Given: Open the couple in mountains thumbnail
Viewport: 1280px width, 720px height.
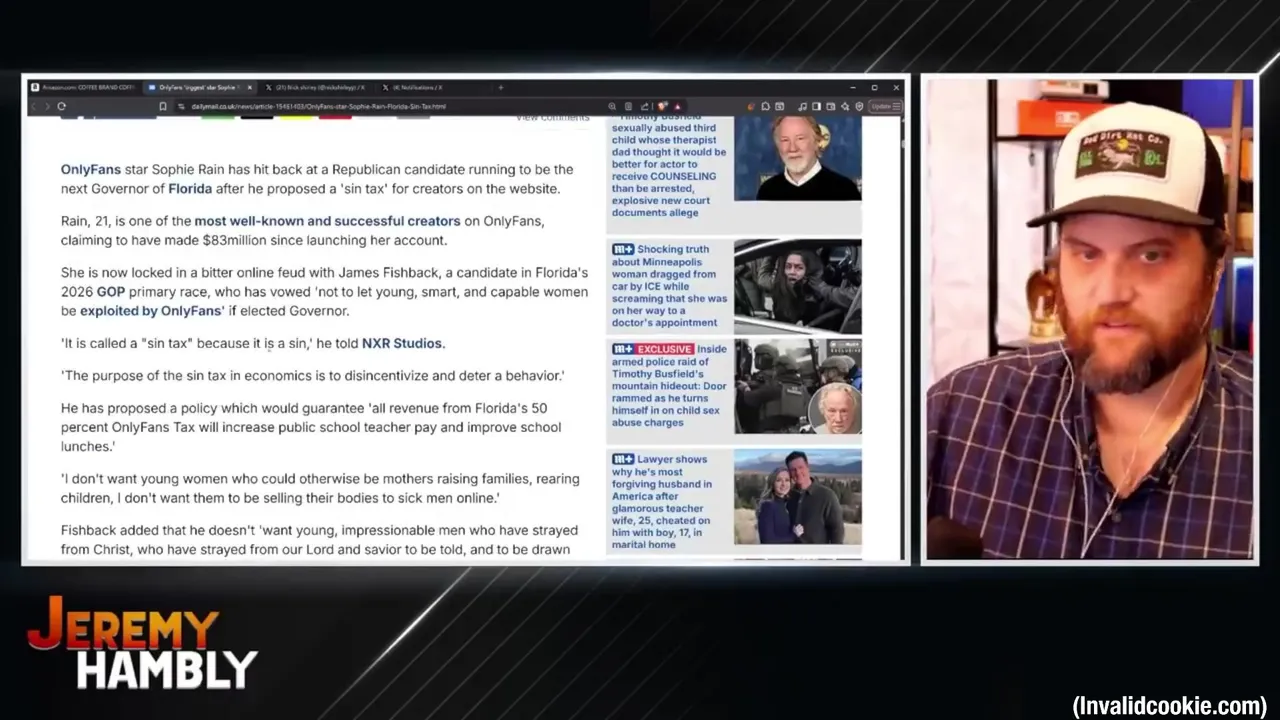Looking at the screenshot, I should [x=798, y=497].
